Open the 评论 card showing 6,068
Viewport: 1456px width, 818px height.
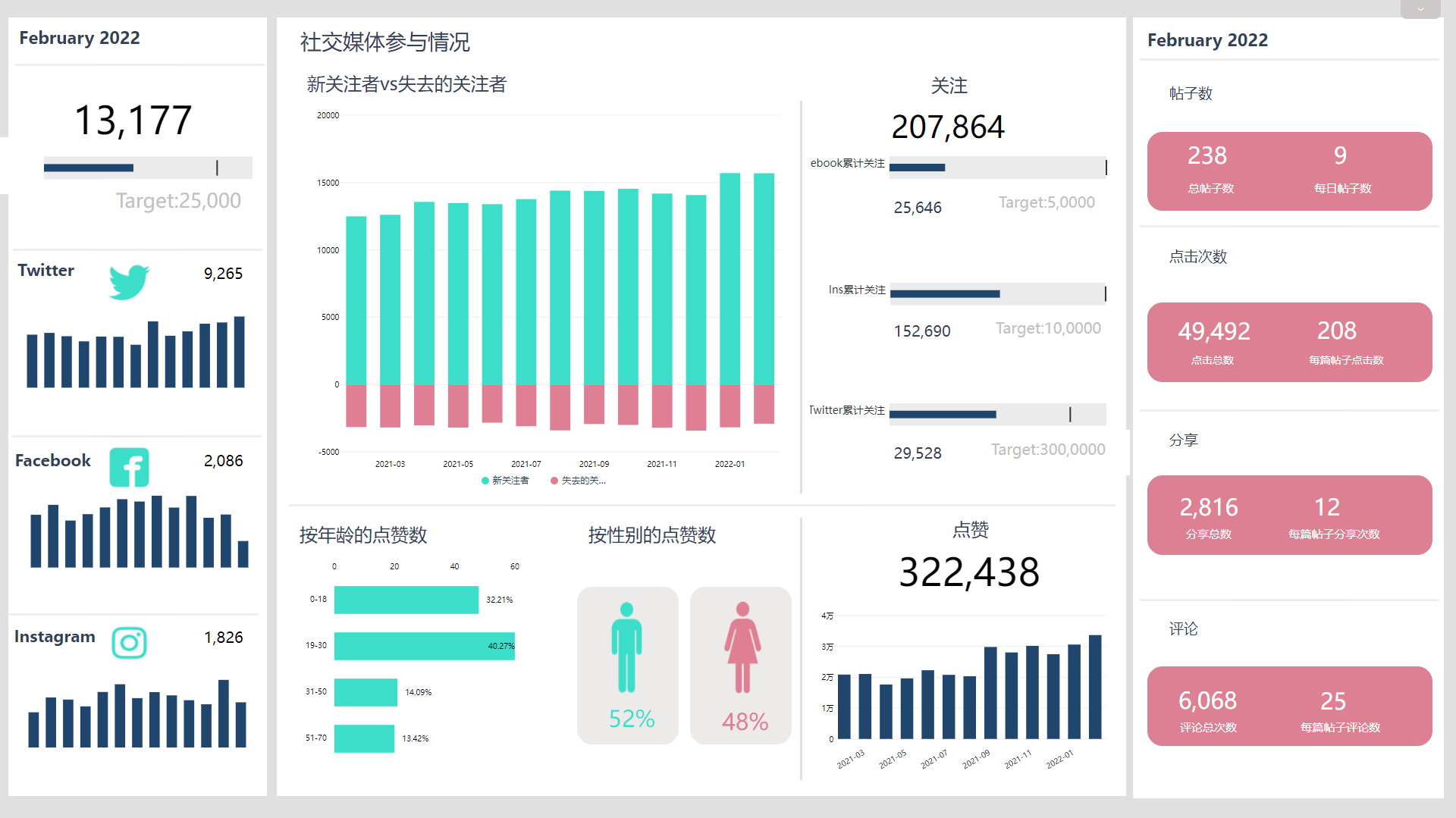[x=1289, y=706]
